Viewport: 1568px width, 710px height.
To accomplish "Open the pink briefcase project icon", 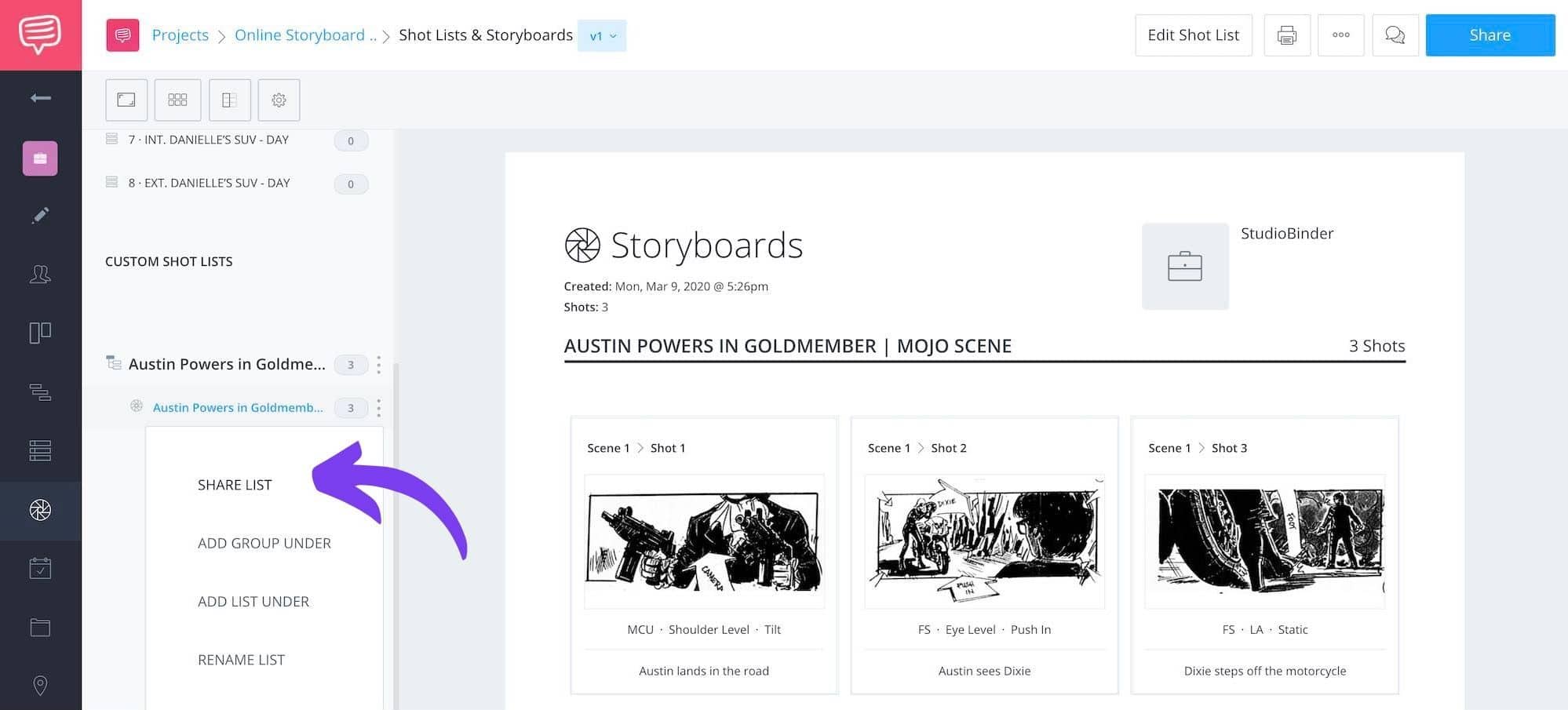I will tap(40, 158).
